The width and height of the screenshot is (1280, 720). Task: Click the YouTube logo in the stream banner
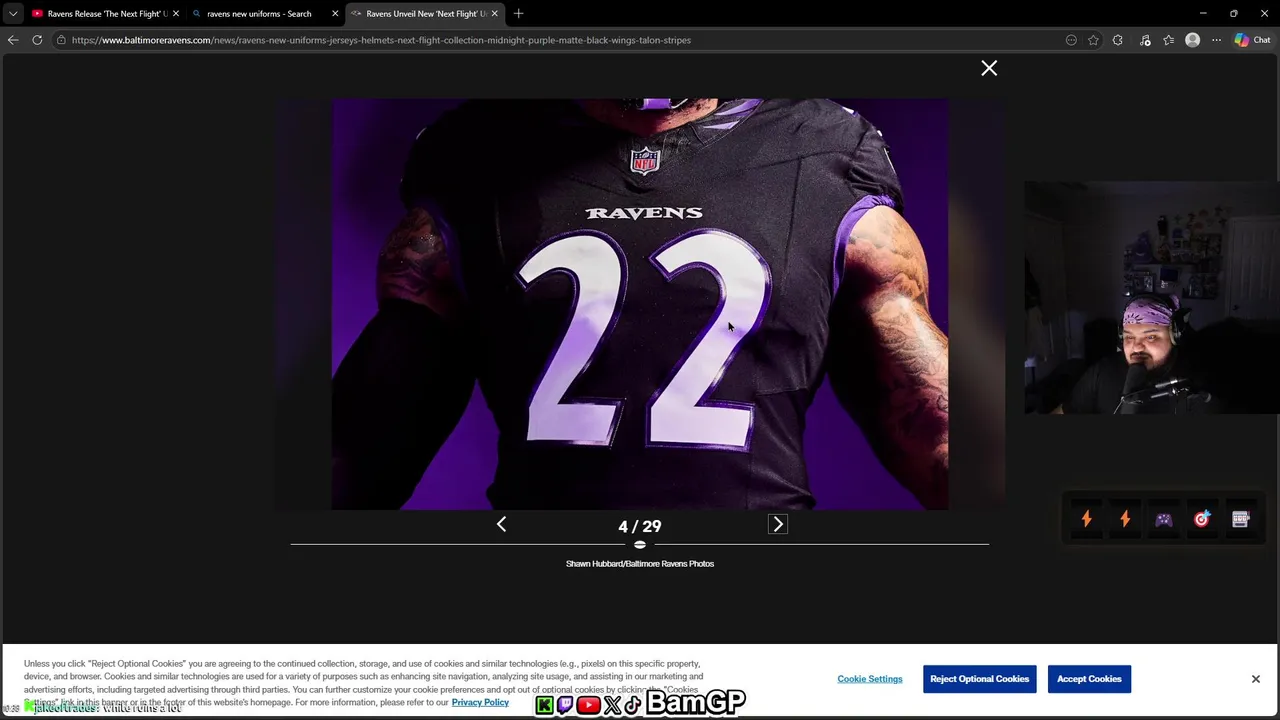point(588,706)
